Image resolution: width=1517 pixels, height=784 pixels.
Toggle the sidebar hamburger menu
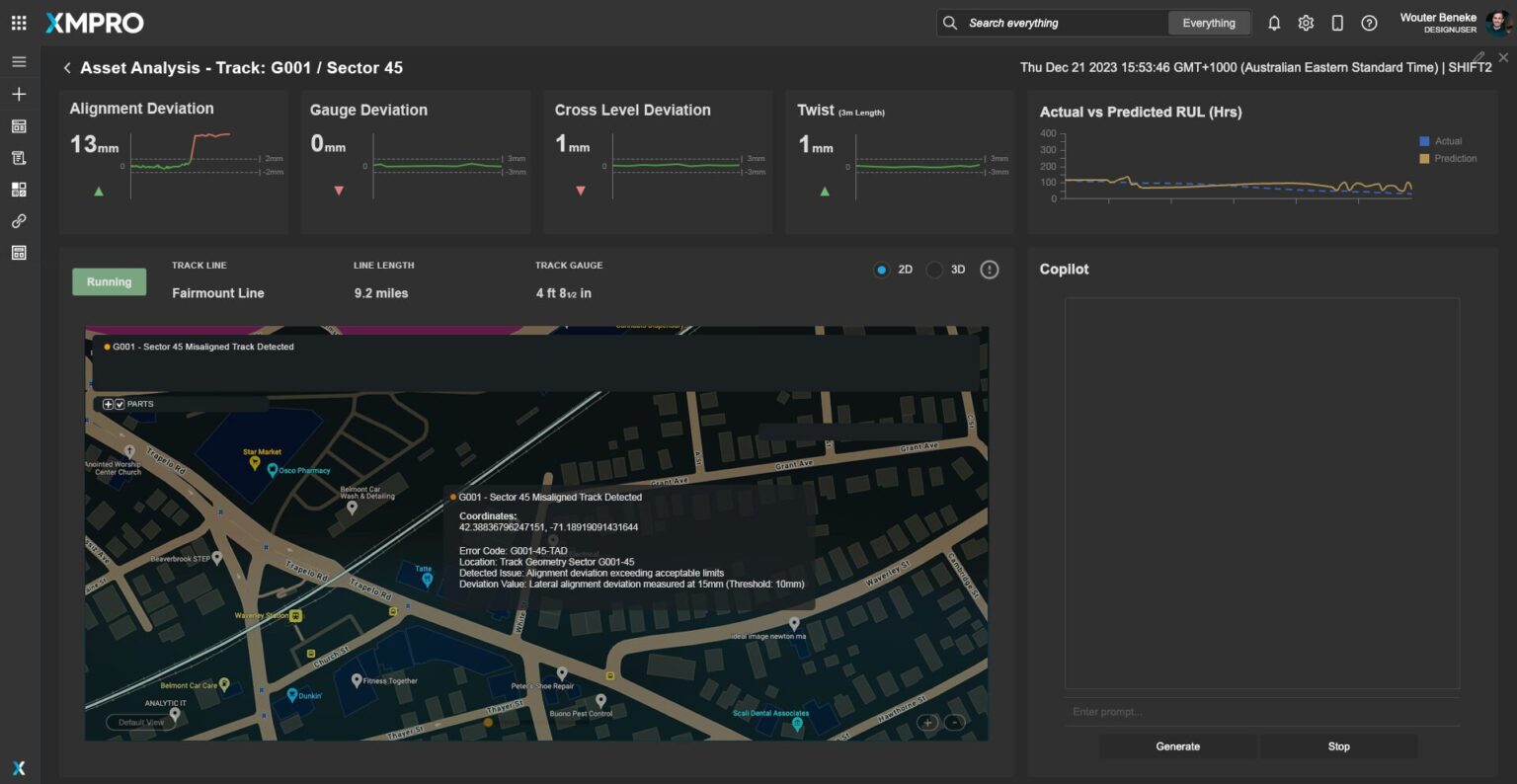pyautogui.click(x=19, y=61)
